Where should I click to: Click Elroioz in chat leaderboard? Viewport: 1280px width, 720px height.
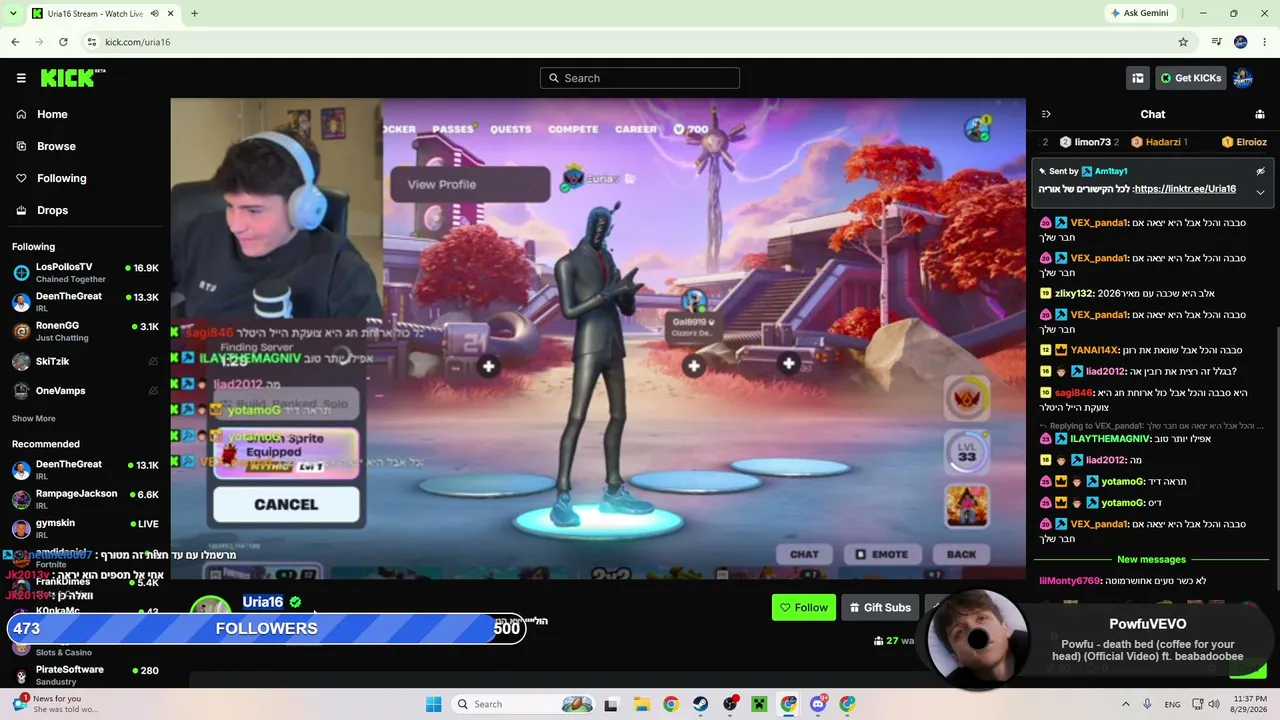(1251, 142)
